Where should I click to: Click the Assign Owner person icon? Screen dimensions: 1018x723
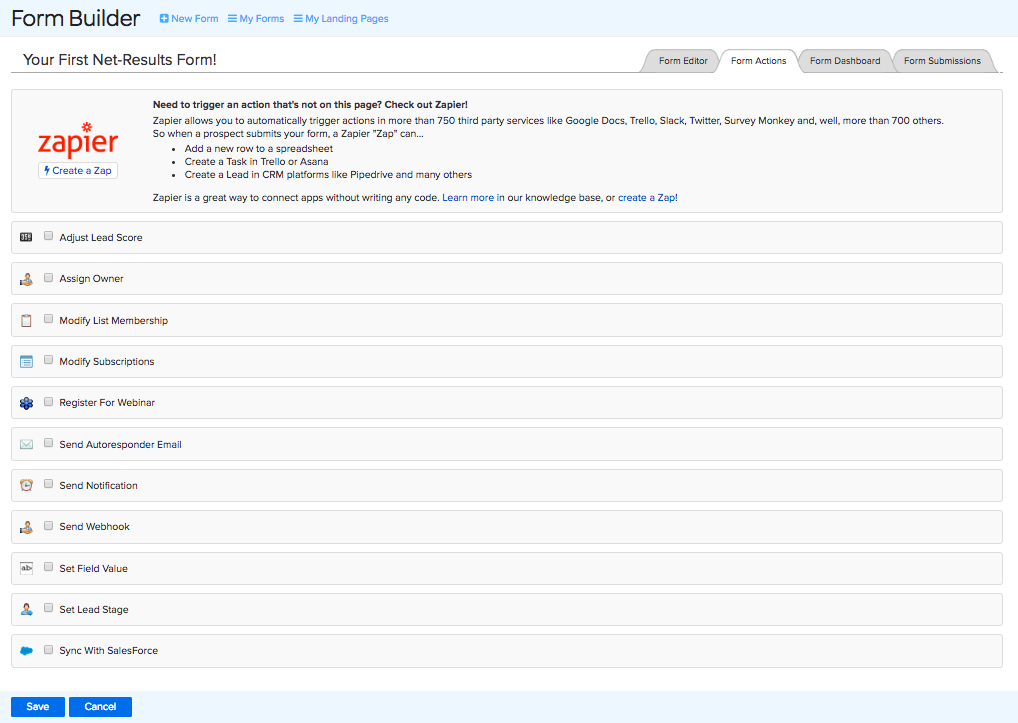coord(26,279)
